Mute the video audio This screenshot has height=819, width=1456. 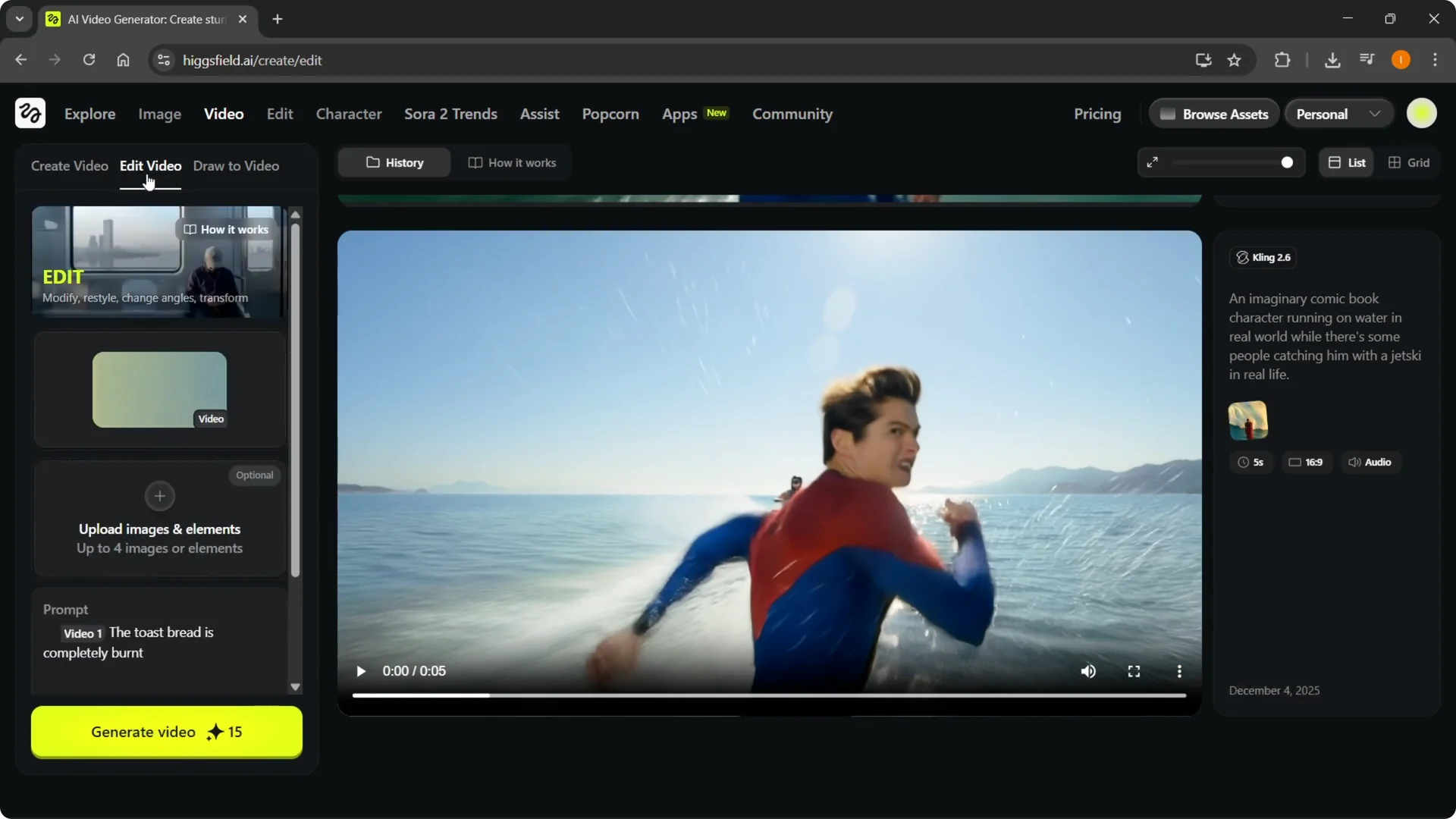[x=1088, y=671]
